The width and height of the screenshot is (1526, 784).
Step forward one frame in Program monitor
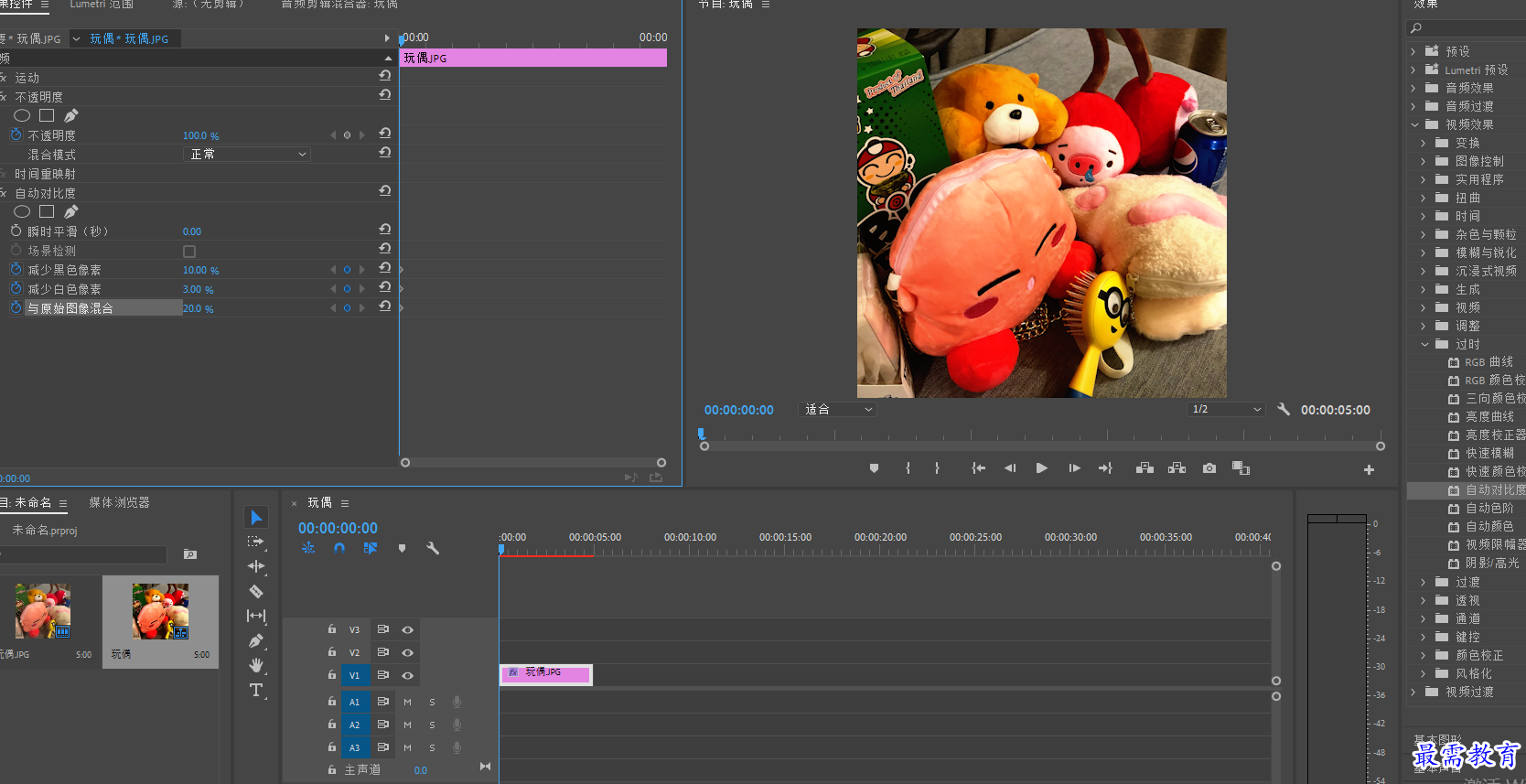(1074, 468)
